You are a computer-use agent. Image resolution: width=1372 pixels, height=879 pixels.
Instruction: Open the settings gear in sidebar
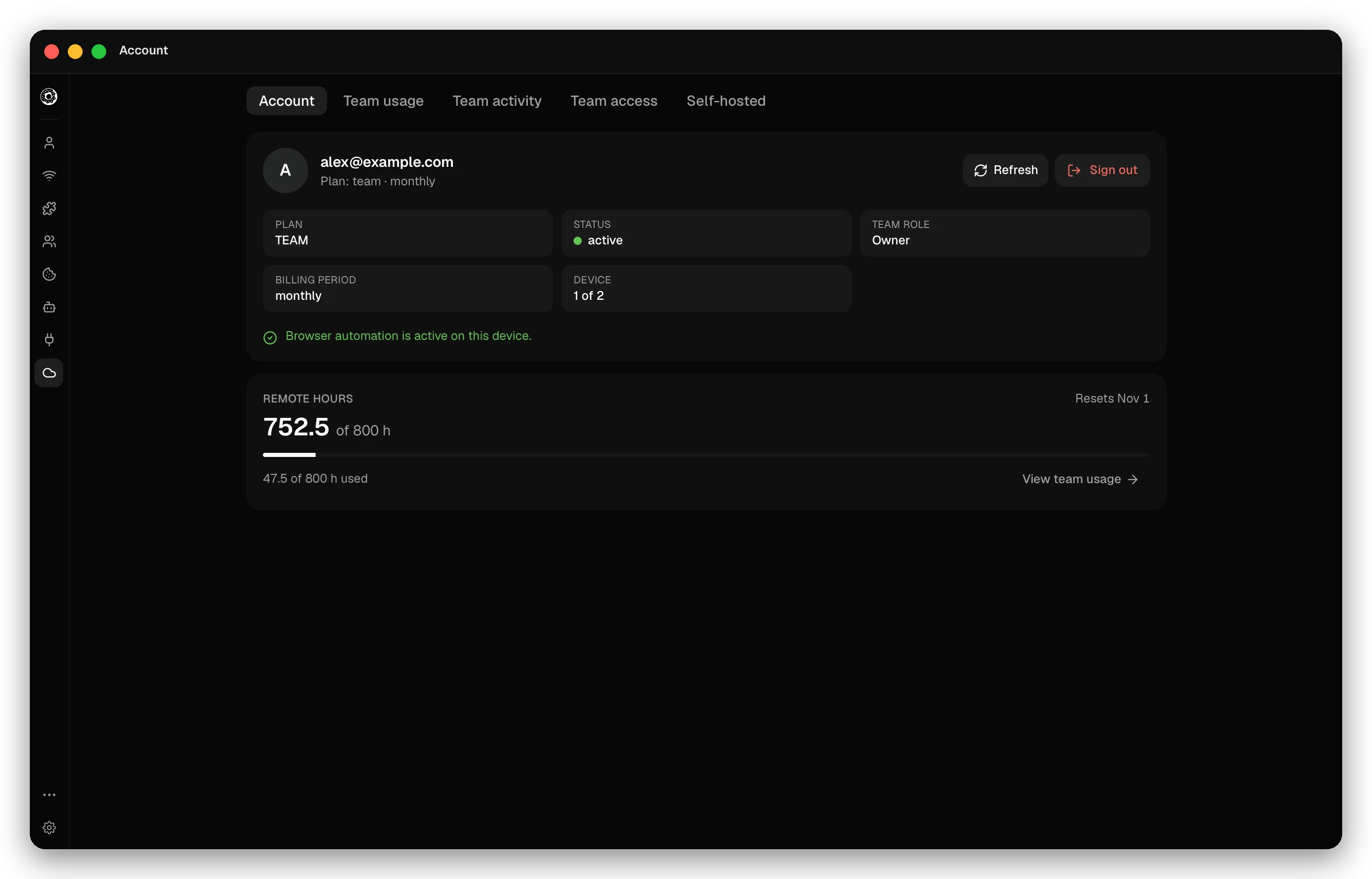coord(49,828)
